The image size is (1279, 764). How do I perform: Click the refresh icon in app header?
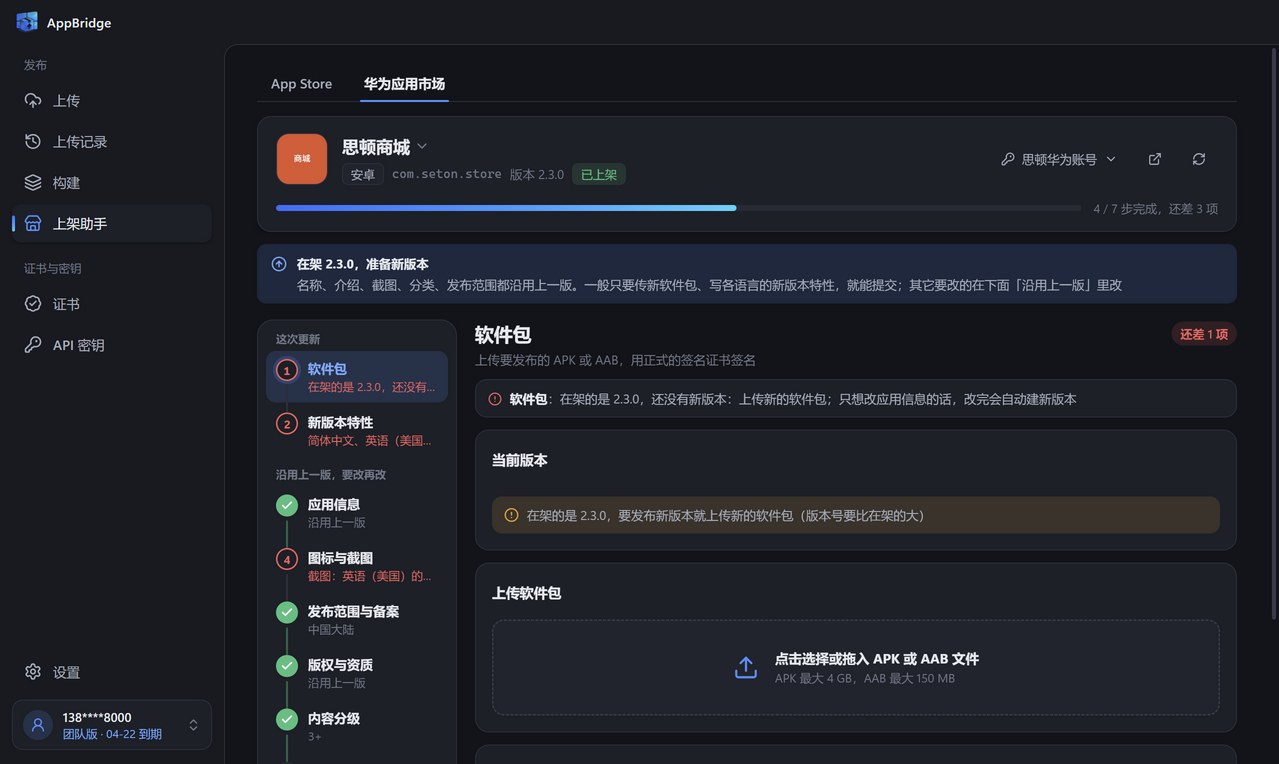tap(1199, 159)
